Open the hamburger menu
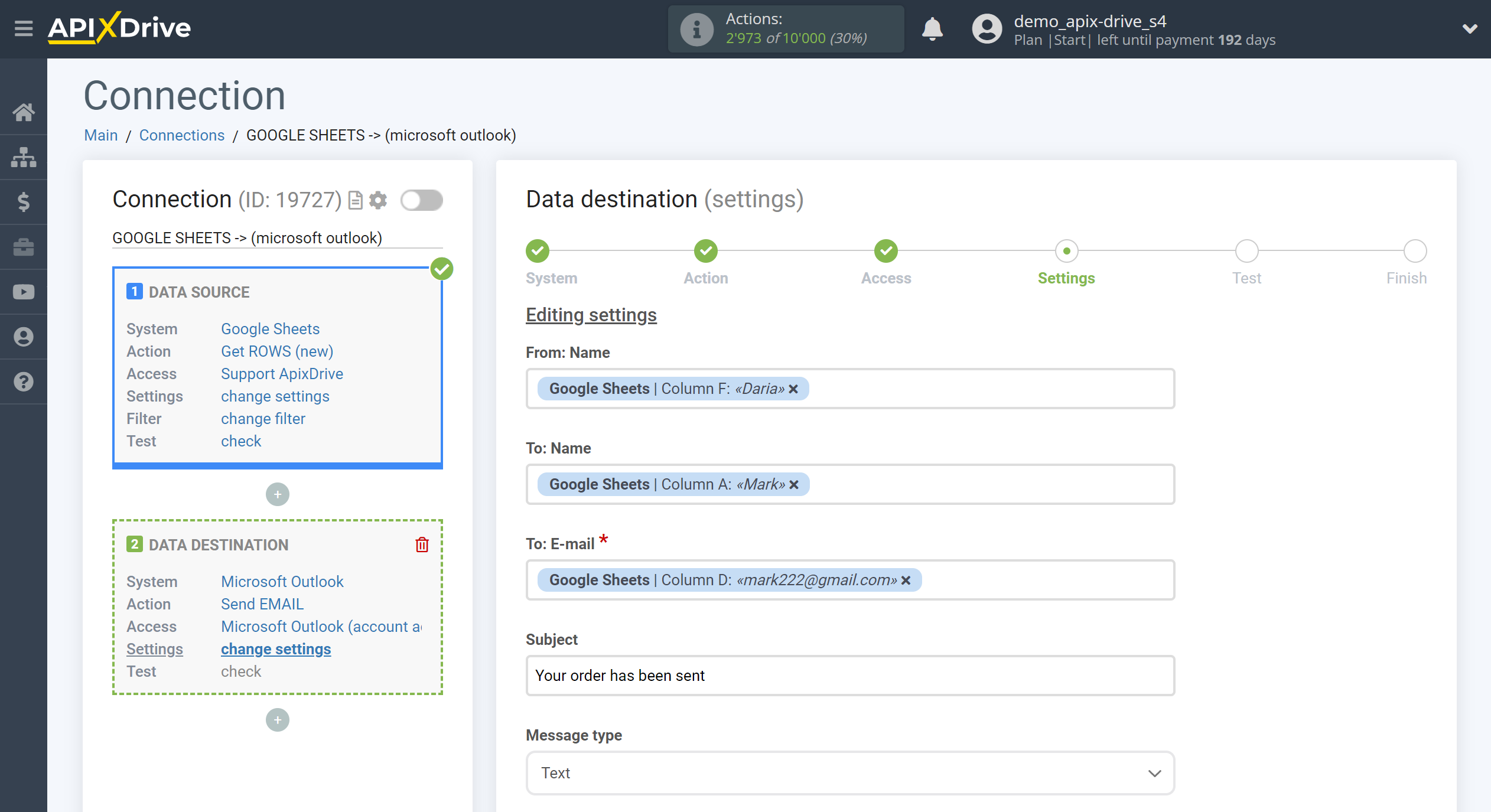Screen dimensions: 1491x812 coord(24,28)
